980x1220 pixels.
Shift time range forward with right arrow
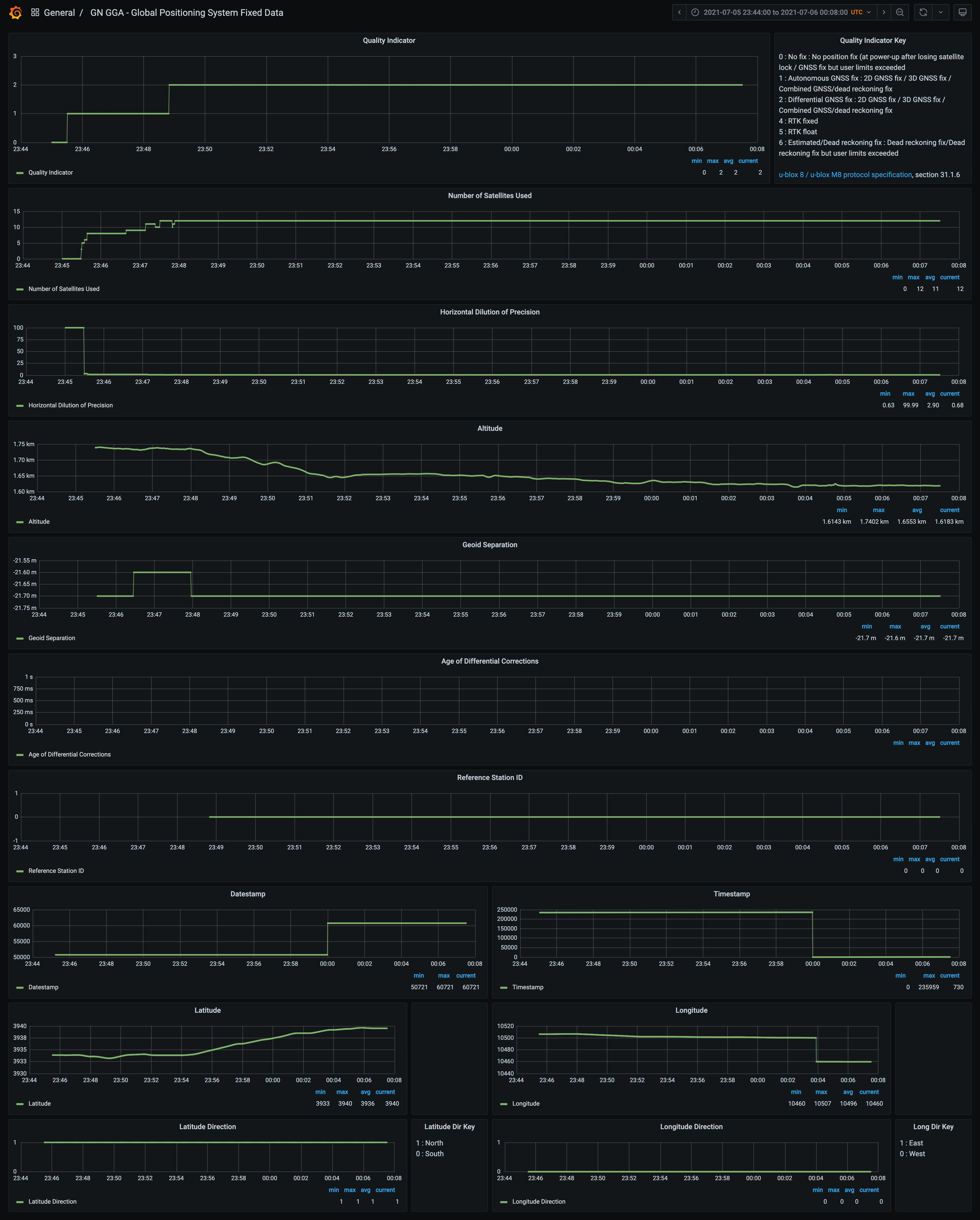884,13
